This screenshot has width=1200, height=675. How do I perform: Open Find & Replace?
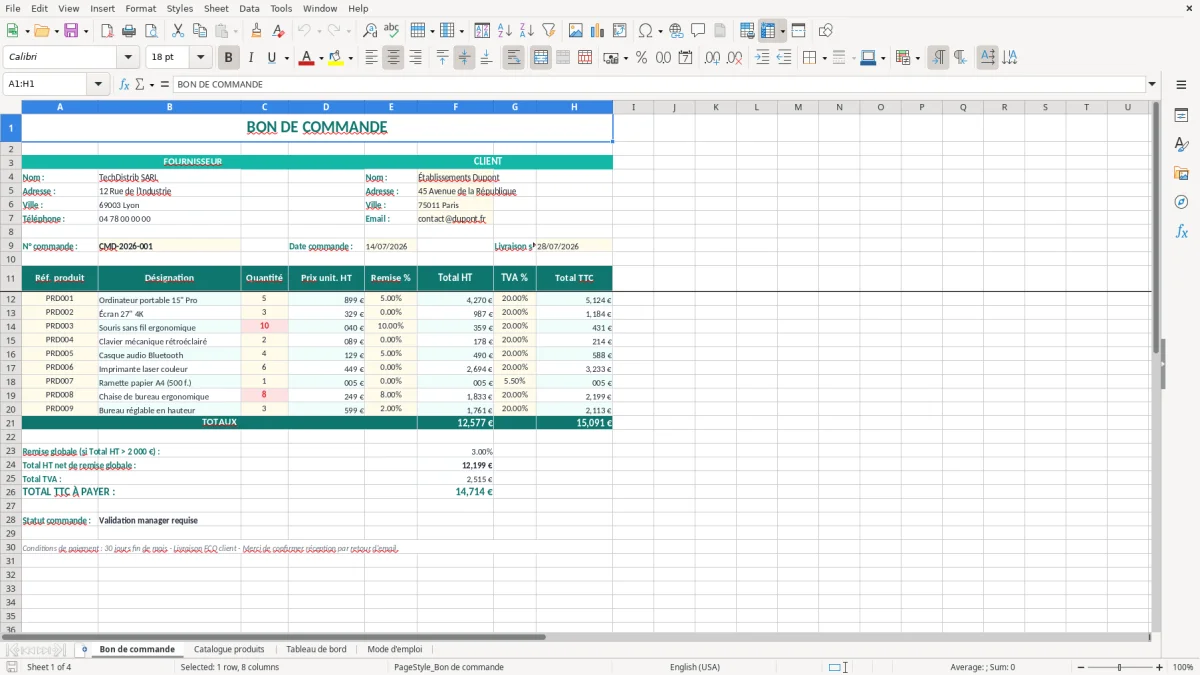(370, 31)
